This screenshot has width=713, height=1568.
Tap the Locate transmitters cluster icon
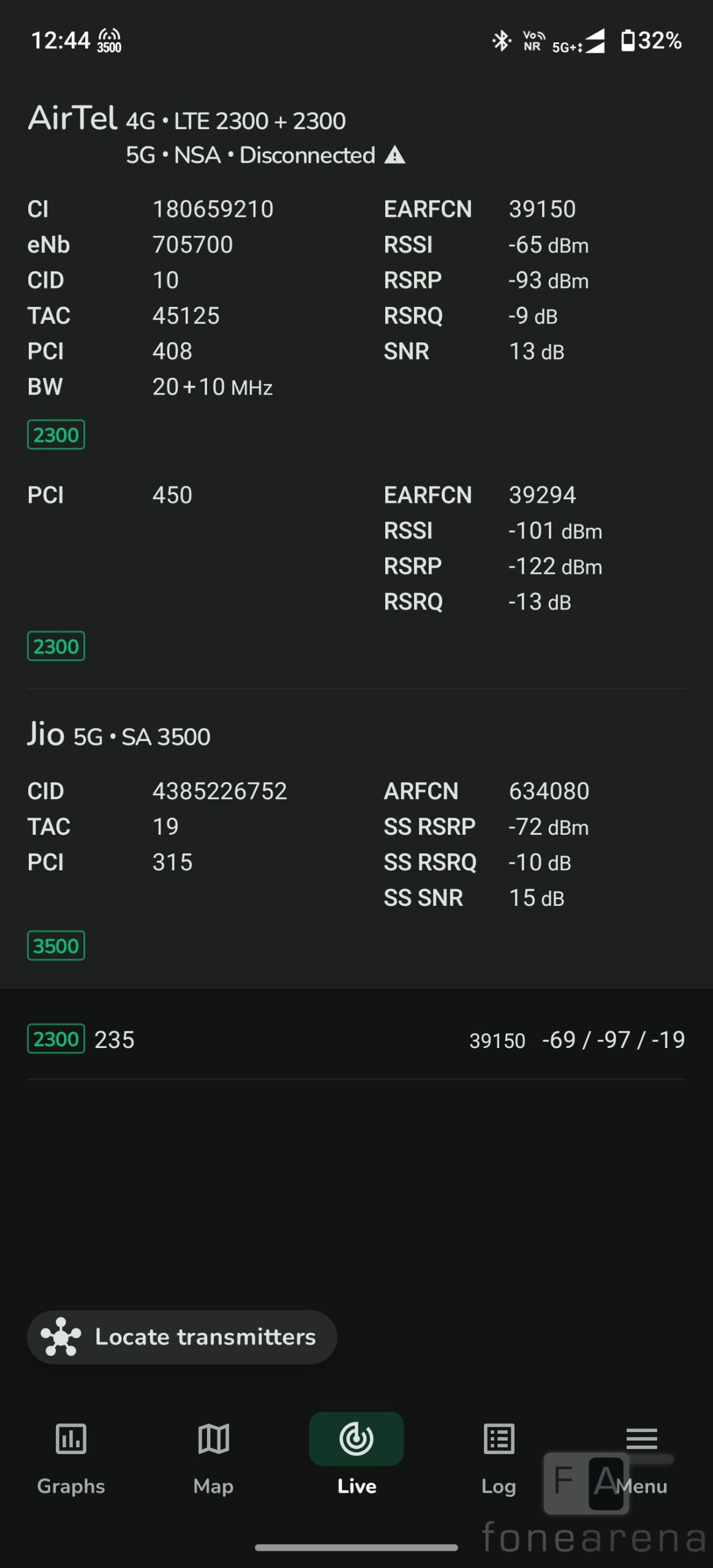click(x=61, y=1337)
